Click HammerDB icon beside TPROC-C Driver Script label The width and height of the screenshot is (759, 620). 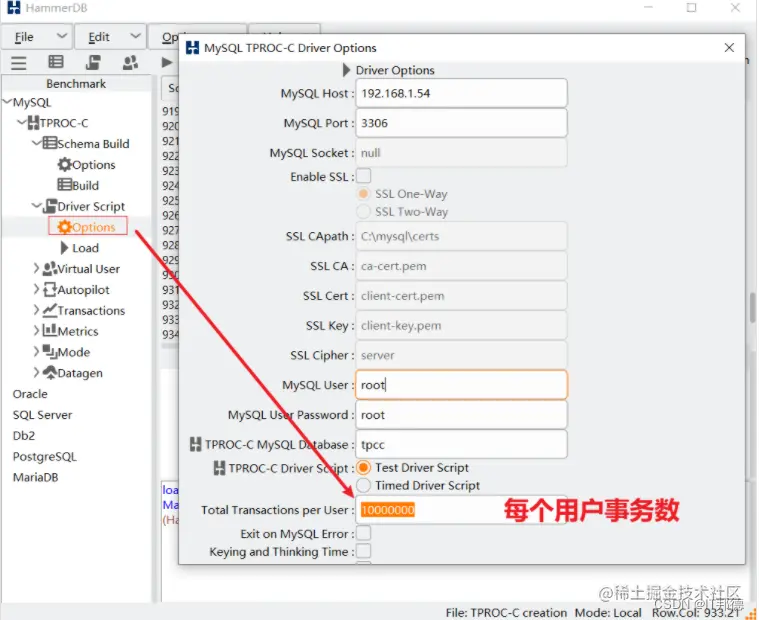(x=219, y=468)
